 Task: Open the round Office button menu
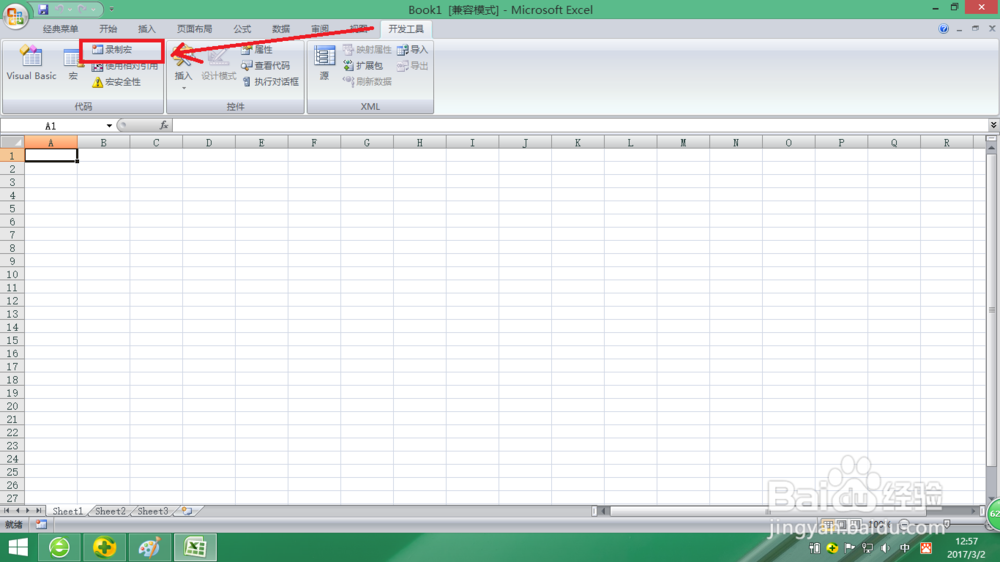[15, 15]
